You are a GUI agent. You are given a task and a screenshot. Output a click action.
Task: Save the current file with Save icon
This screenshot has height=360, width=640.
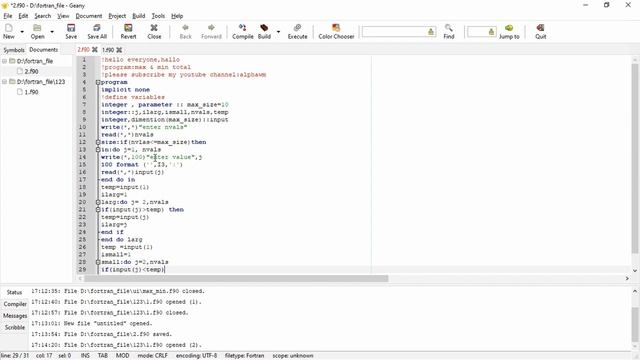pos(71,31)
